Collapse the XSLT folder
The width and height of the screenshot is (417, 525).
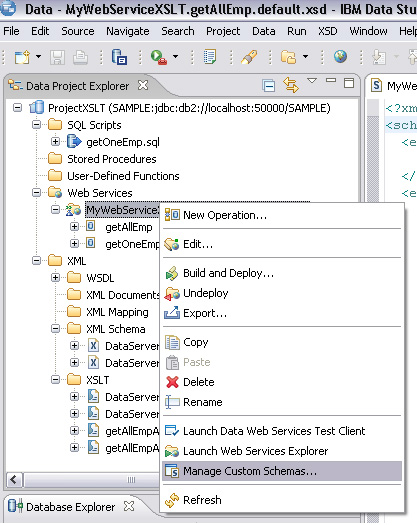(55, 380)
